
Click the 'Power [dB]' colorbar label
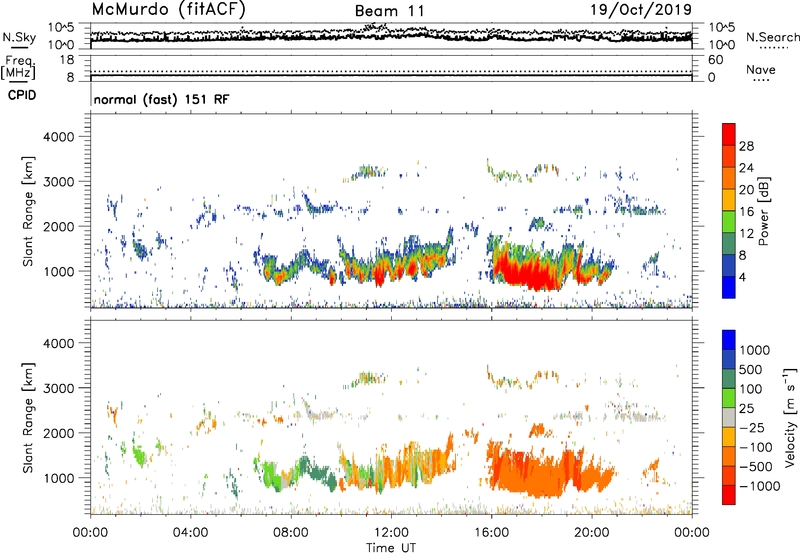point(764,211)
